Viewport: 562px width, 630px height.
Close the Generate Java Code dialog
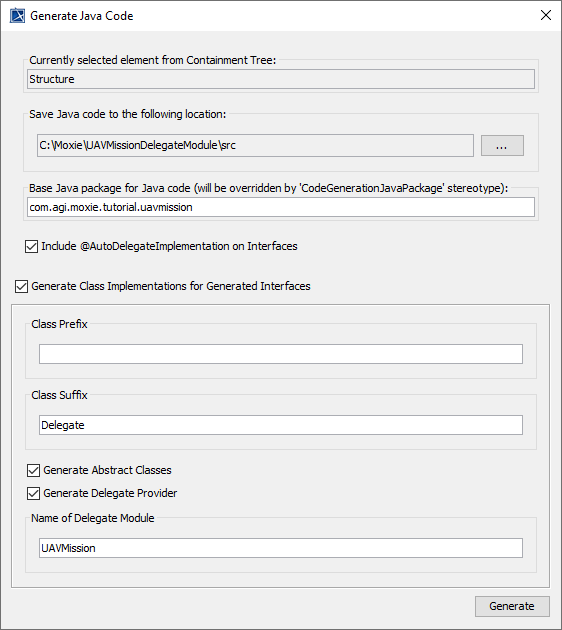pos(546,15)
